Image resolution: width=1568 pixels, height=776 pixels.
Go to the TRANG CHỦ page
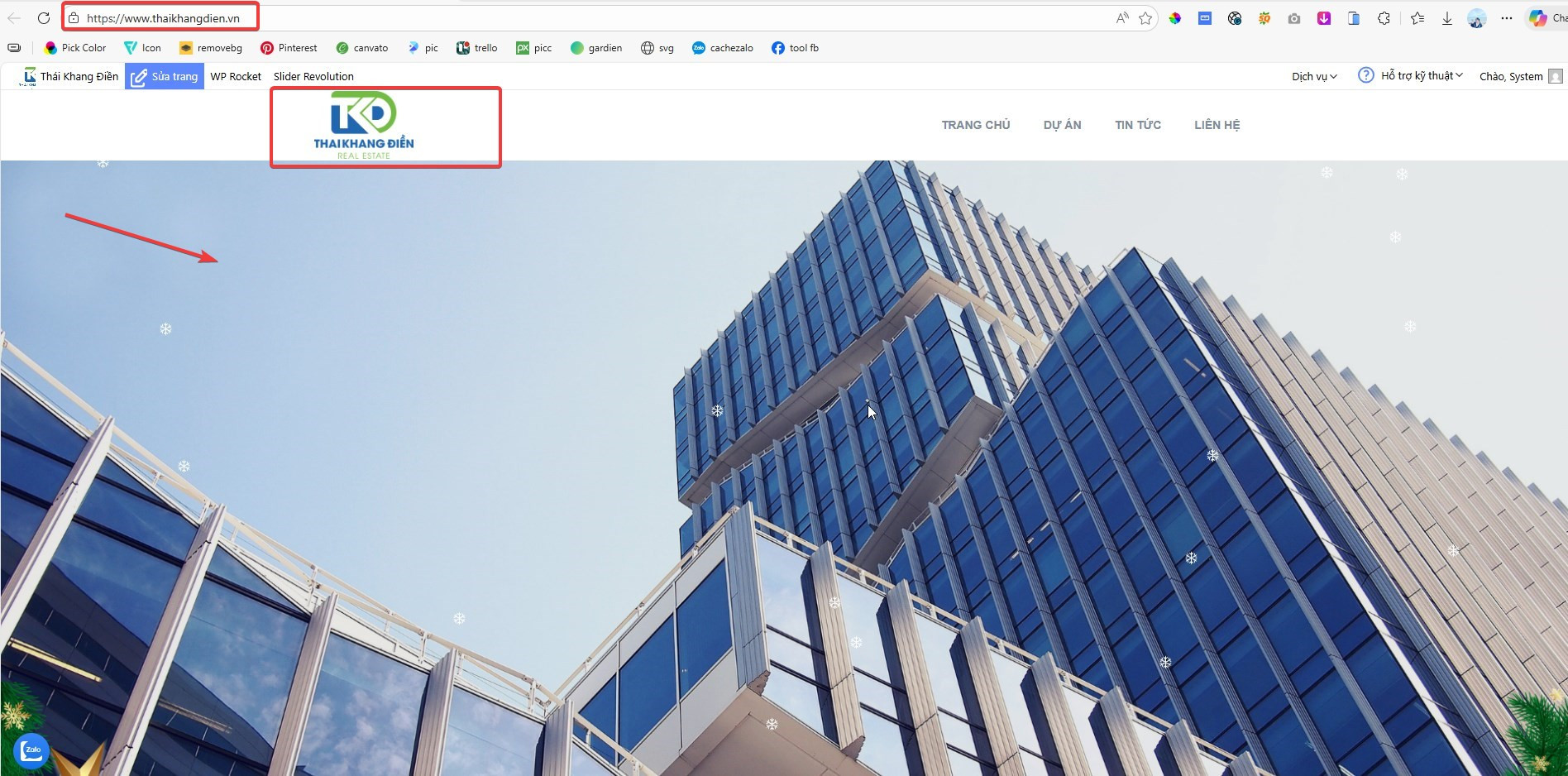(x=976, y=125)
